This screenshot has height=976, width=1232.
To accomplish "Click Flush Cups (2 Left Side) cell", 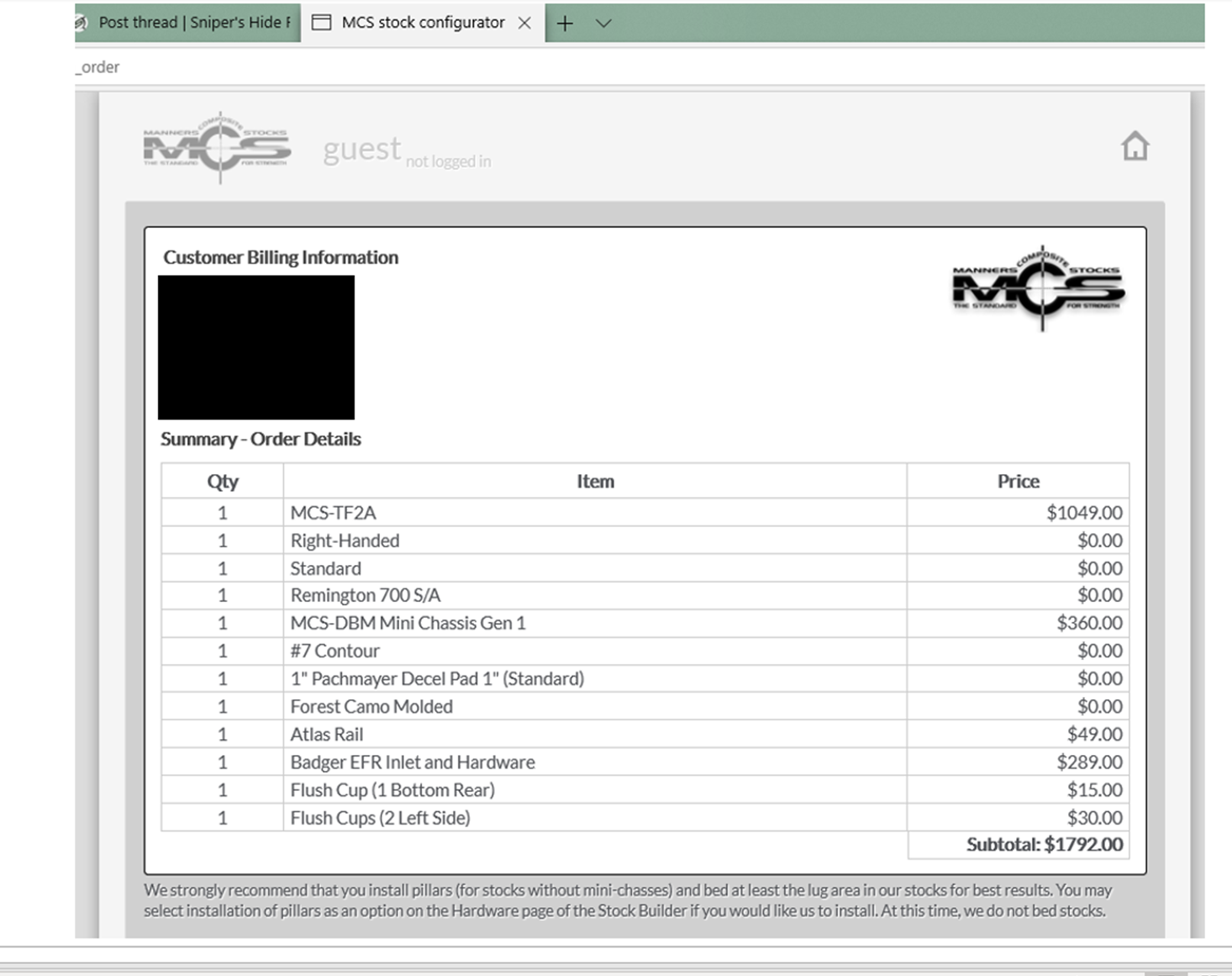I will pyautogui.click(x=595, y=817).
